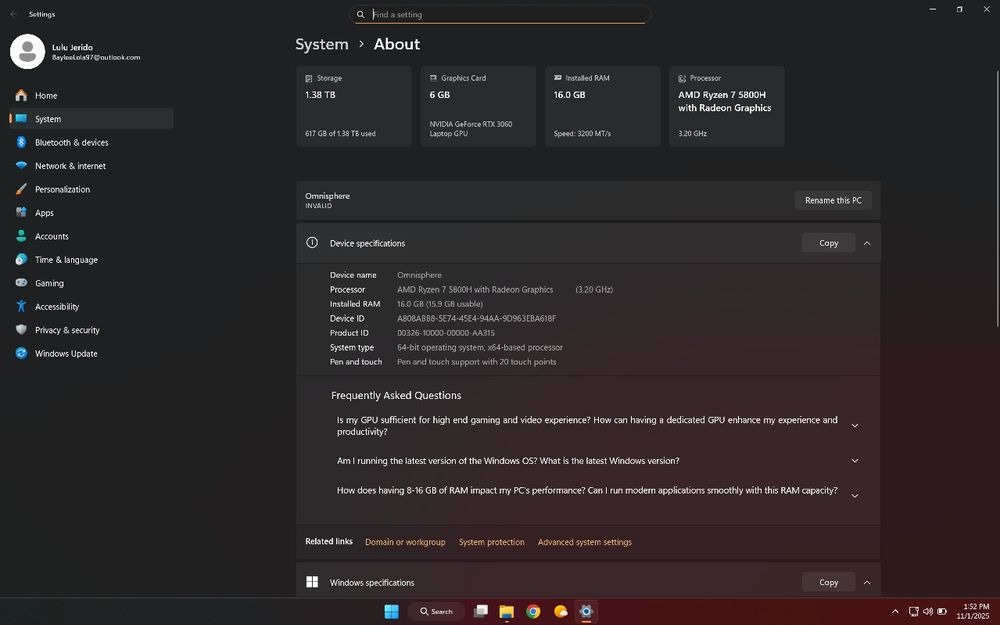Open the weather app taskbar icon
Screen dimensions: 1000x625
click(561, 612)
